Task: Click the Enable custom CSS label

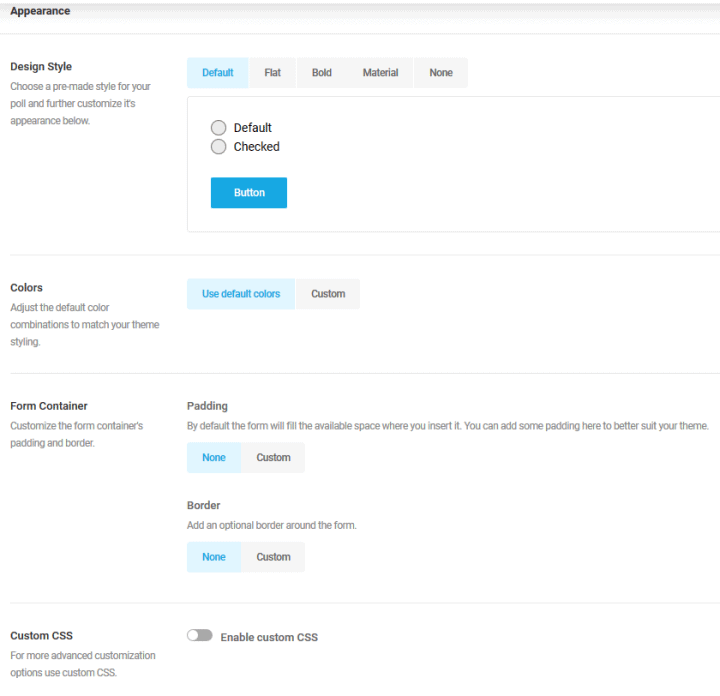Action: click(269, 637)
